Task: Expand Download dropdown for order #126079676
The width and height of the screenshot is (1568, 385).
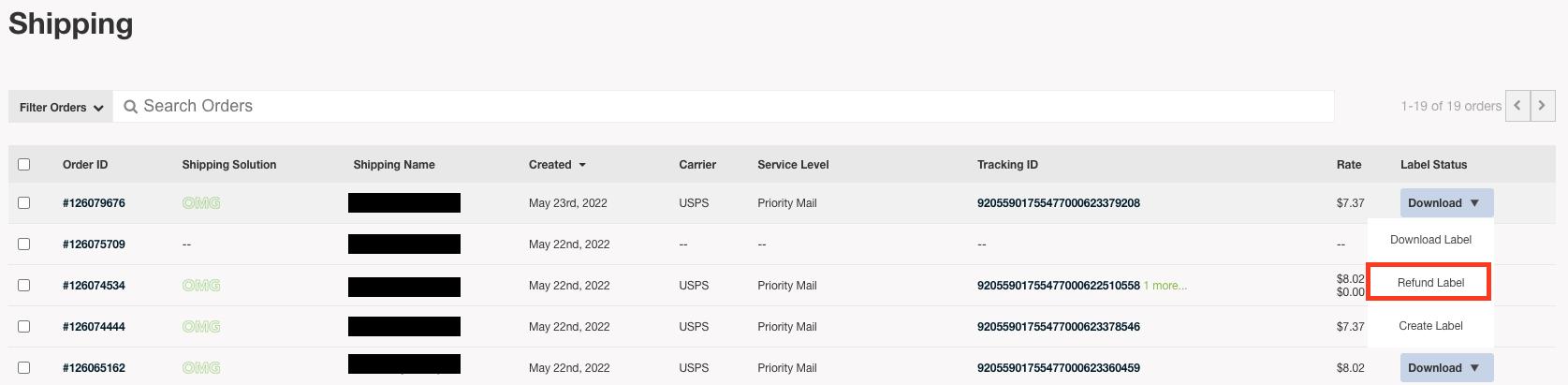Action: (1446, 203)
